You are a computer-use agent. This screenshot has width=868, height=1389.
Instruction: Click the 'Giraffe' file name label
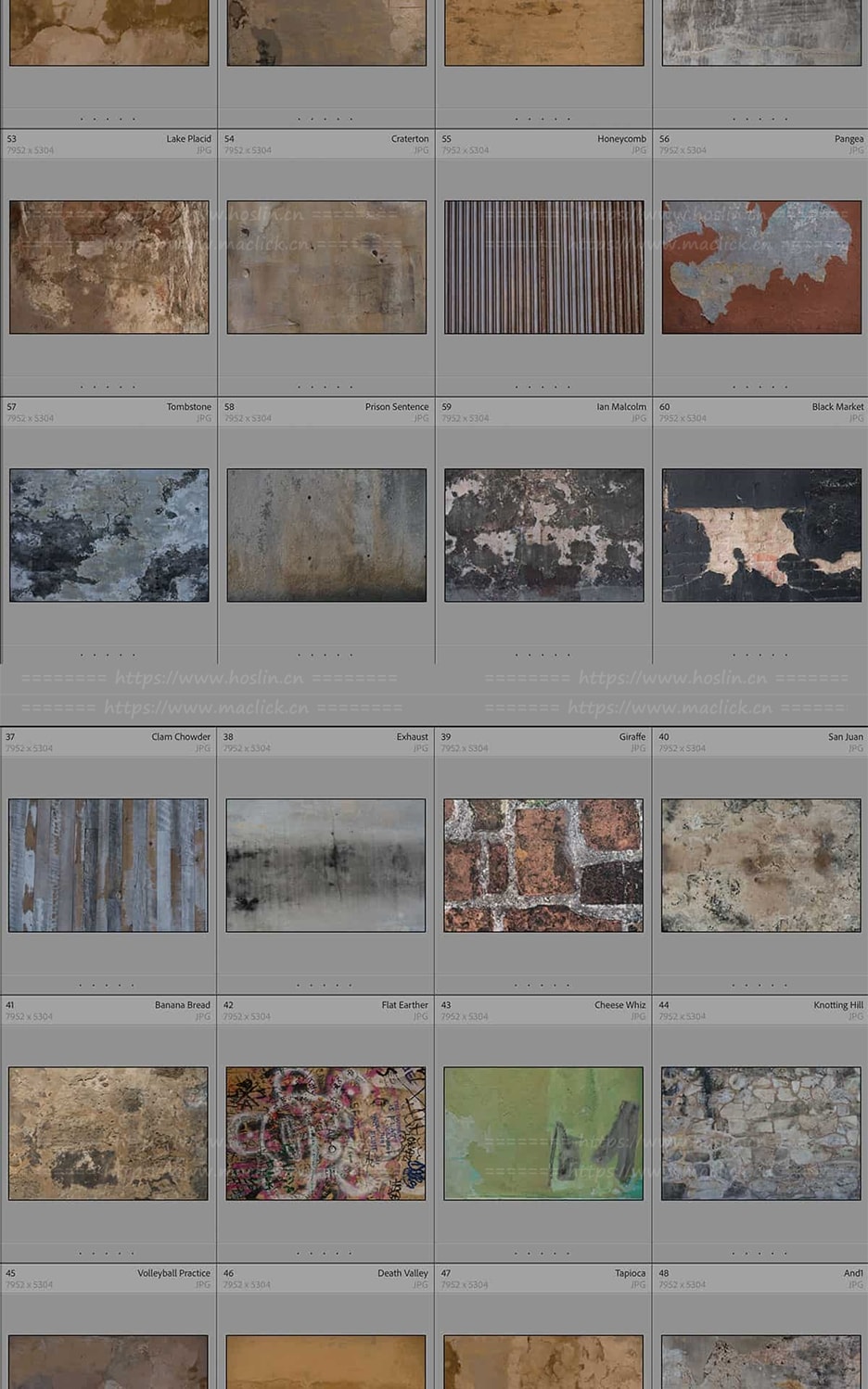632,737
